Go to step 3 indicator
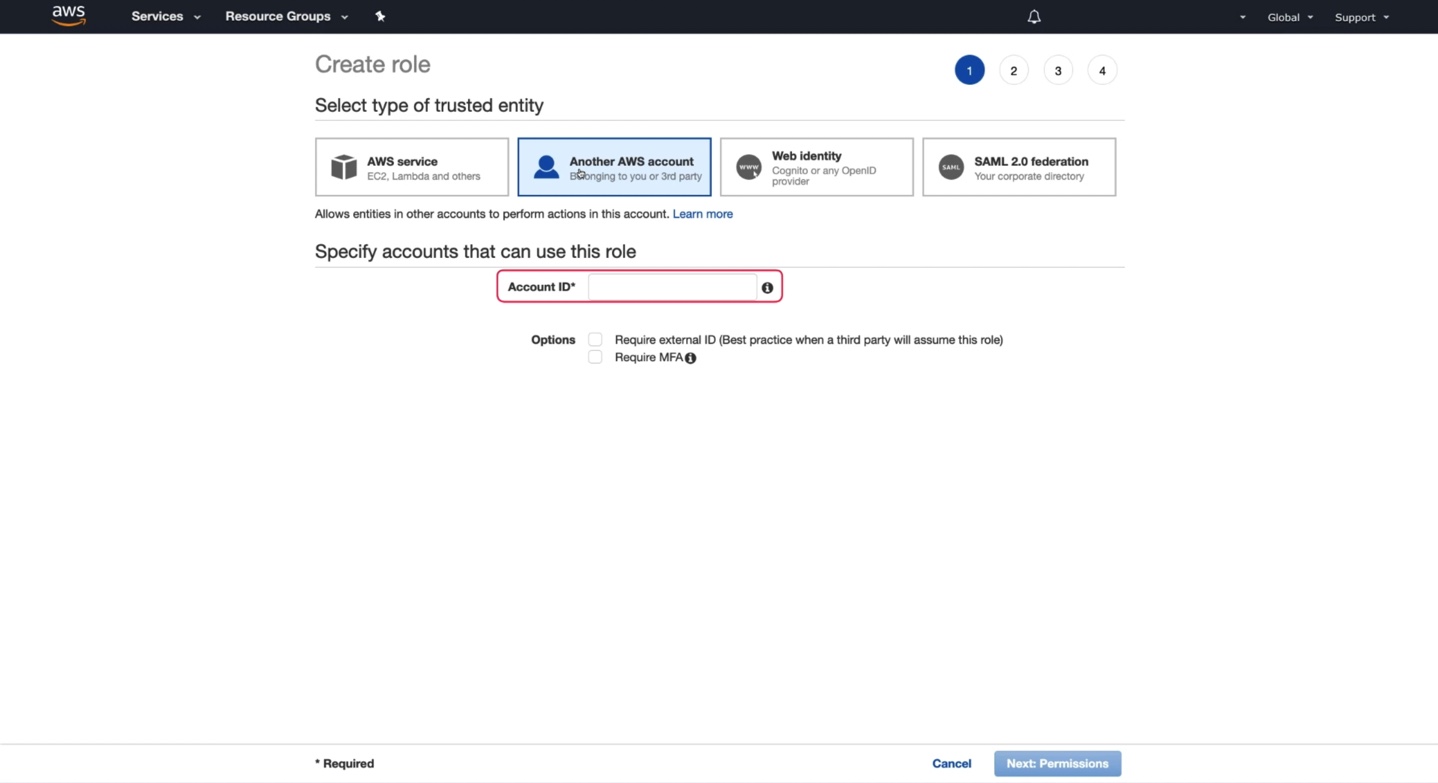1438x783 pixels. pos(1058,70)
